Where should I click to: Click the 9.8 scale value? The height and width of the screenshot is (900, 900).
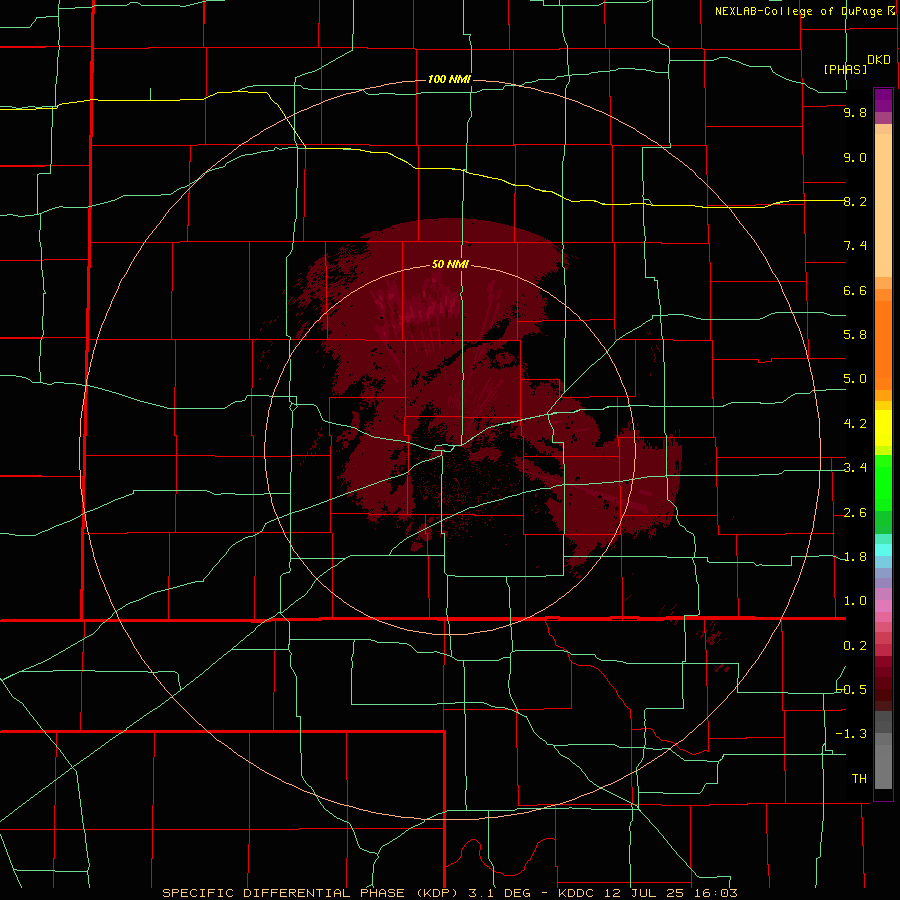pos(855,112)
